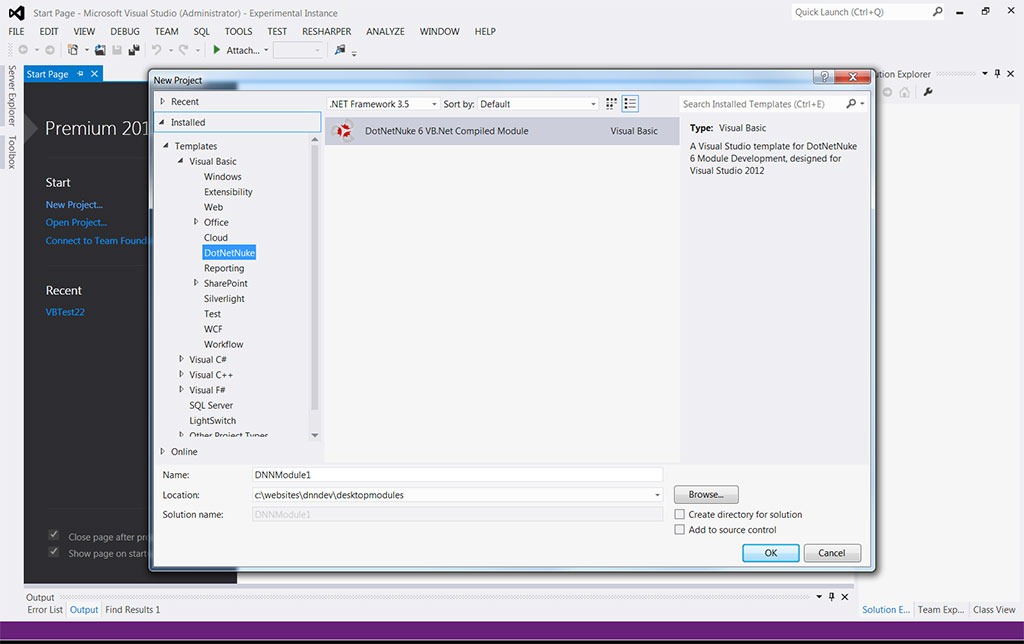Image resolution: width=1024 pixels, height=644 pixels.
Task: Toggle Show page on startup checkbox
Action: pyautogui.click(x=54, y=553)
